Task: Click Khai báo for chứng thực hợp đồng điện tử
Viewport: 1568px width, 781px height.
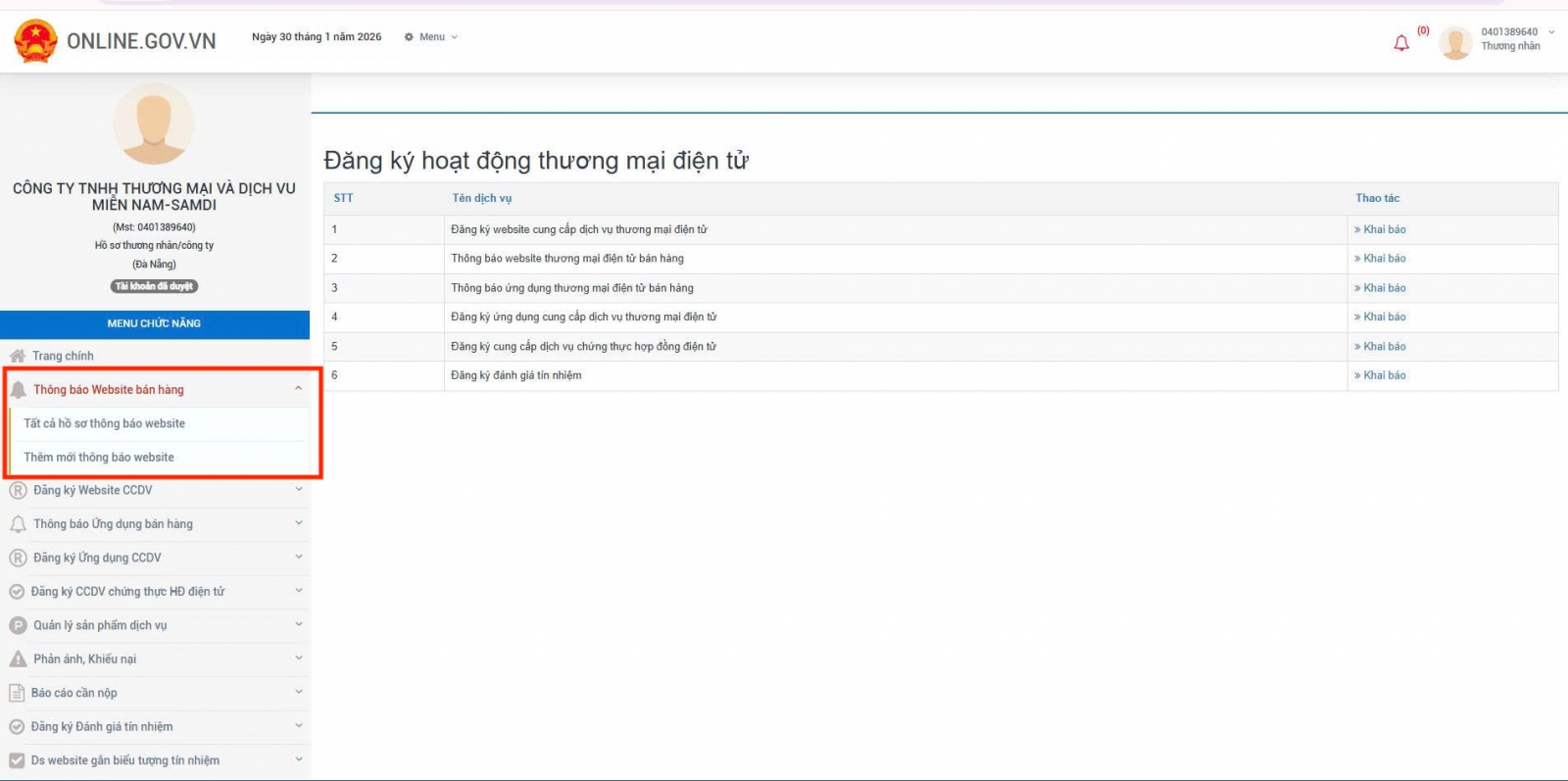Action: point(1383,346)
